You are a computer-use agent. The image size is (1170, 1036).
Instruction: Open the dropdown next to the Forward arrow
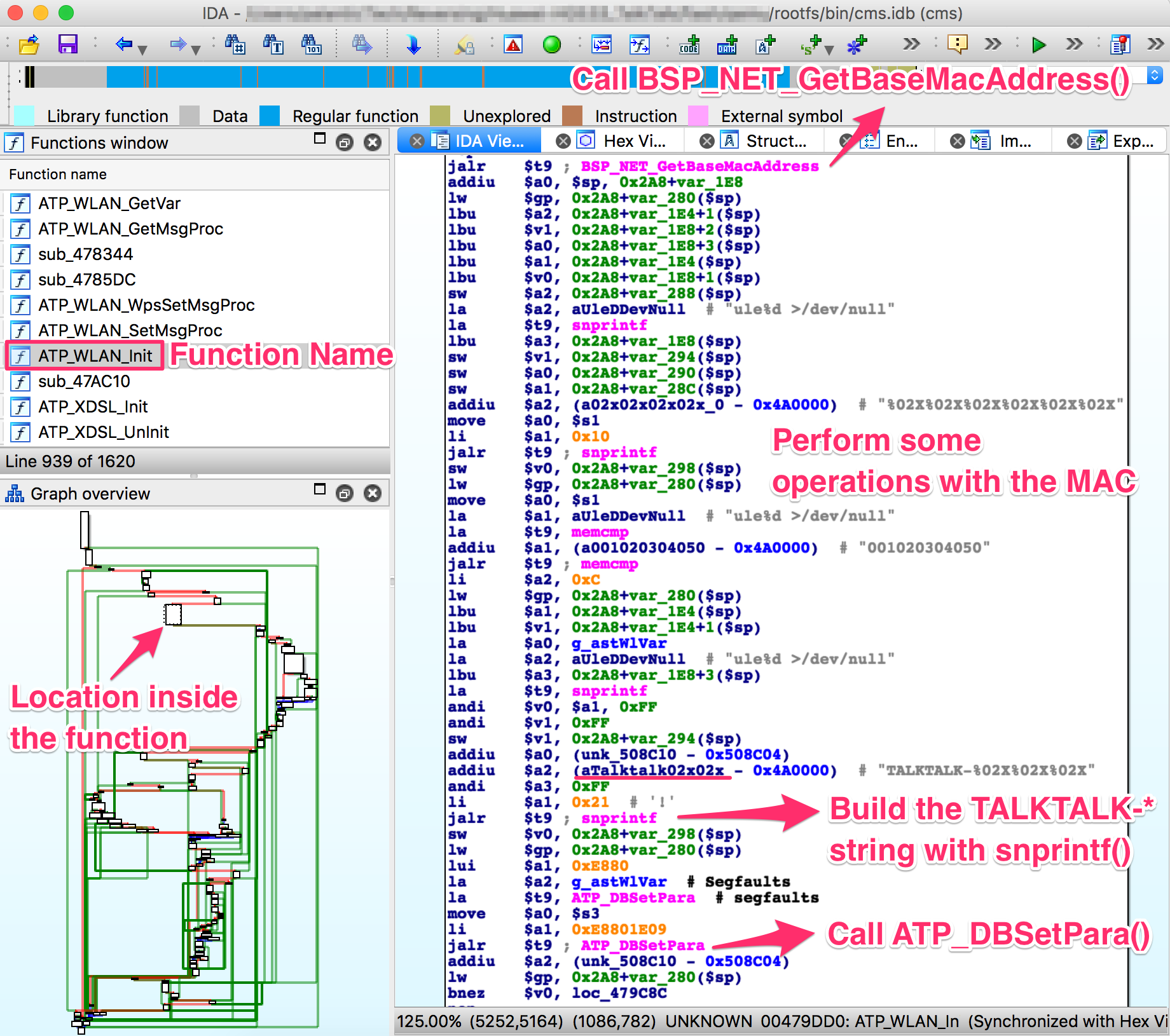[x=196, y=50]
